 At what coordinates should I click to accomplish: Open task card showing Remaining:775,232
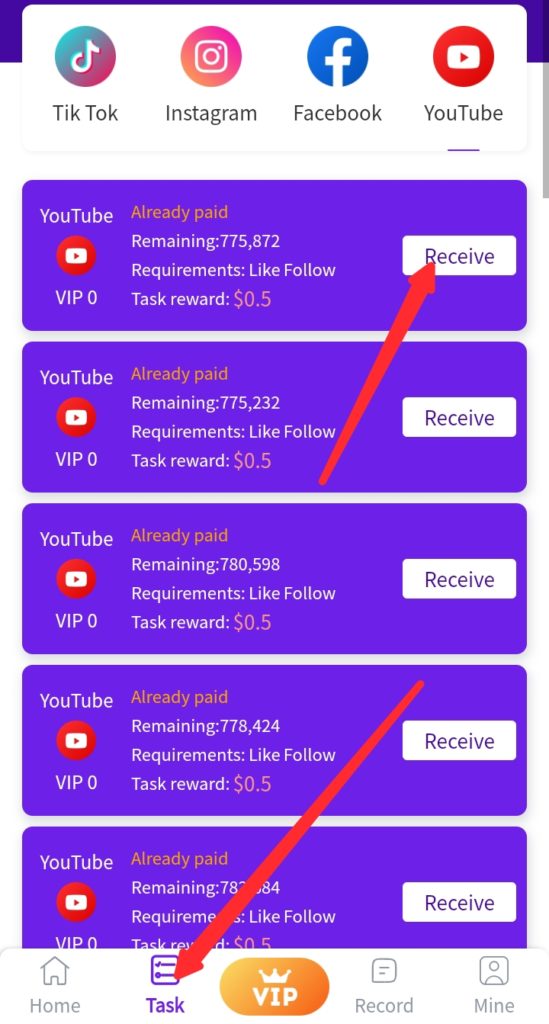pyautogui.click(x=274, y=417)
